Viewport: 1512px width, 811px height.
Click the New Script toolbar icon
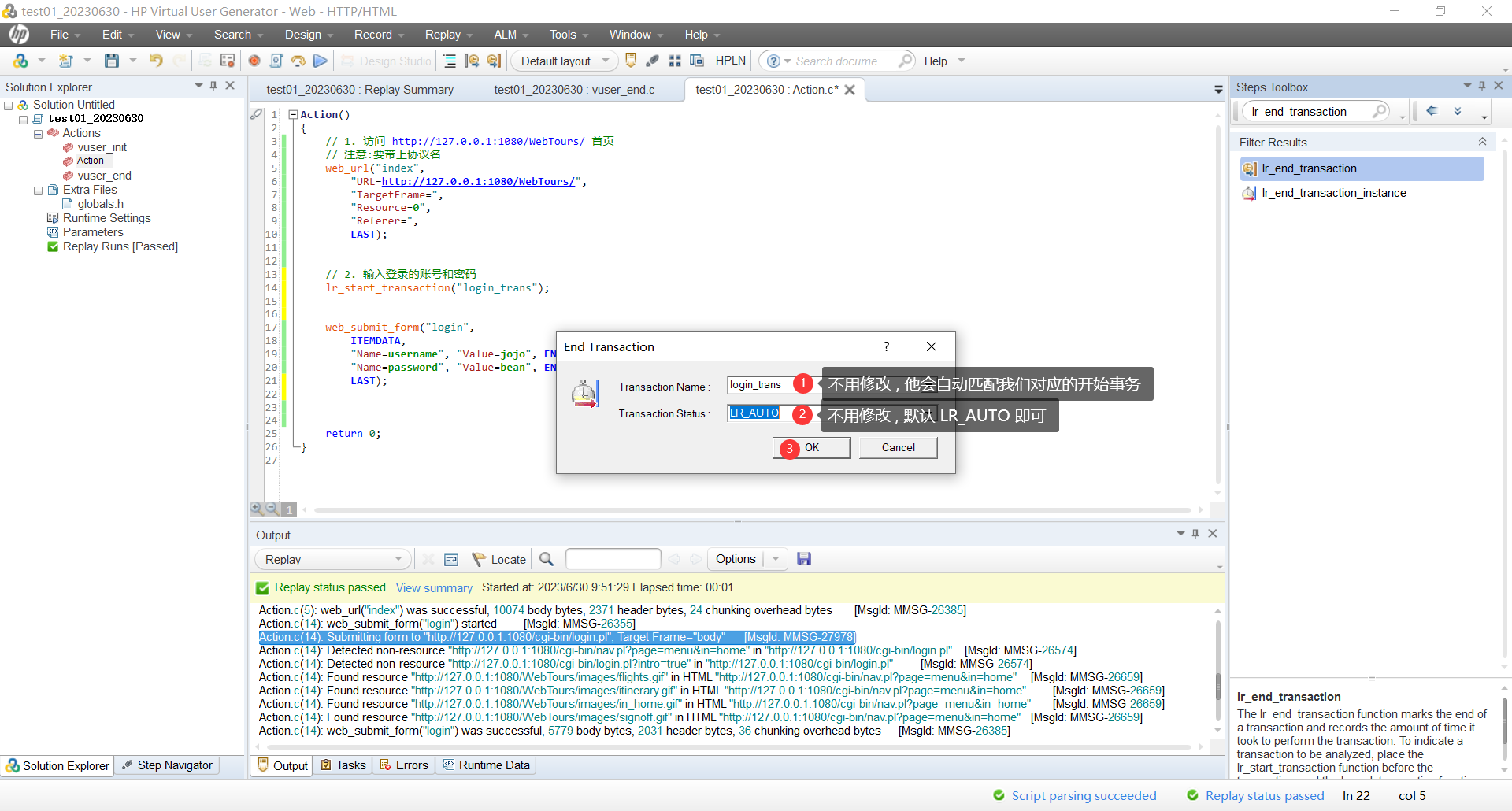[66, 61]
